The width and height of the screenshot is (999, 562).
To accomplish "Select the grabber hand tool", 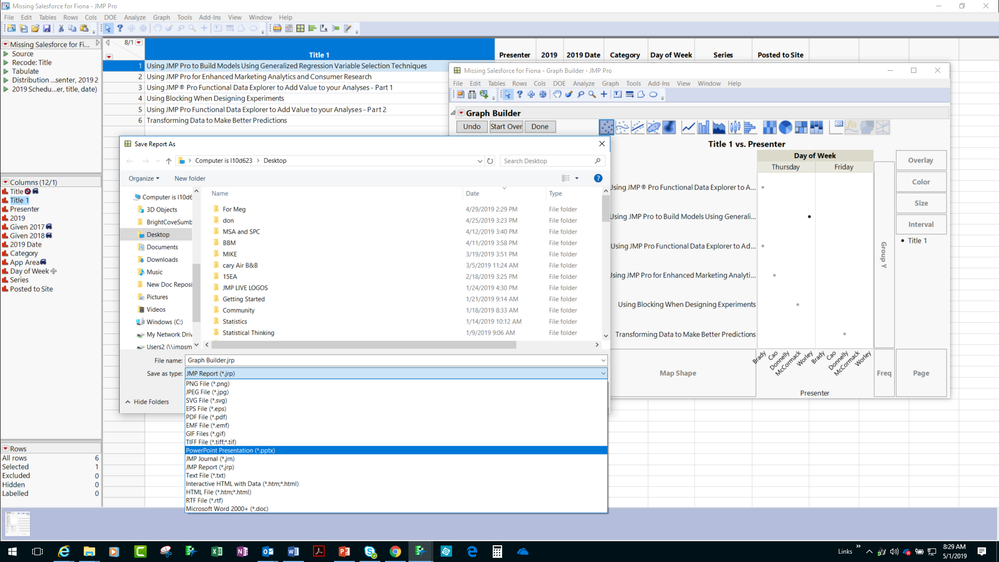I will [x=556, y=95].
